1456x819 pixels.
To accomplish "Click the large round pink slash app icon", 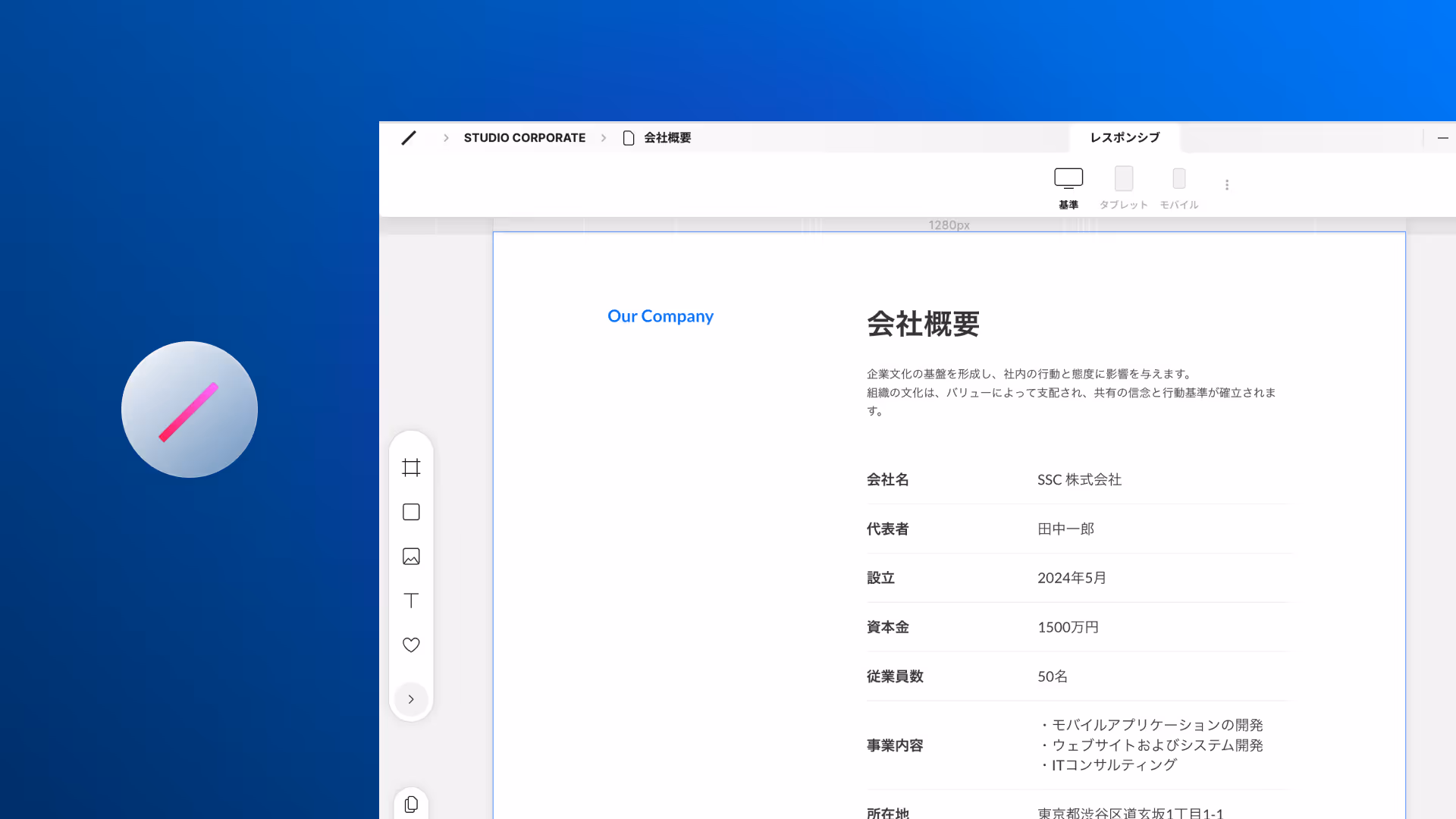I will coord(190,409).
